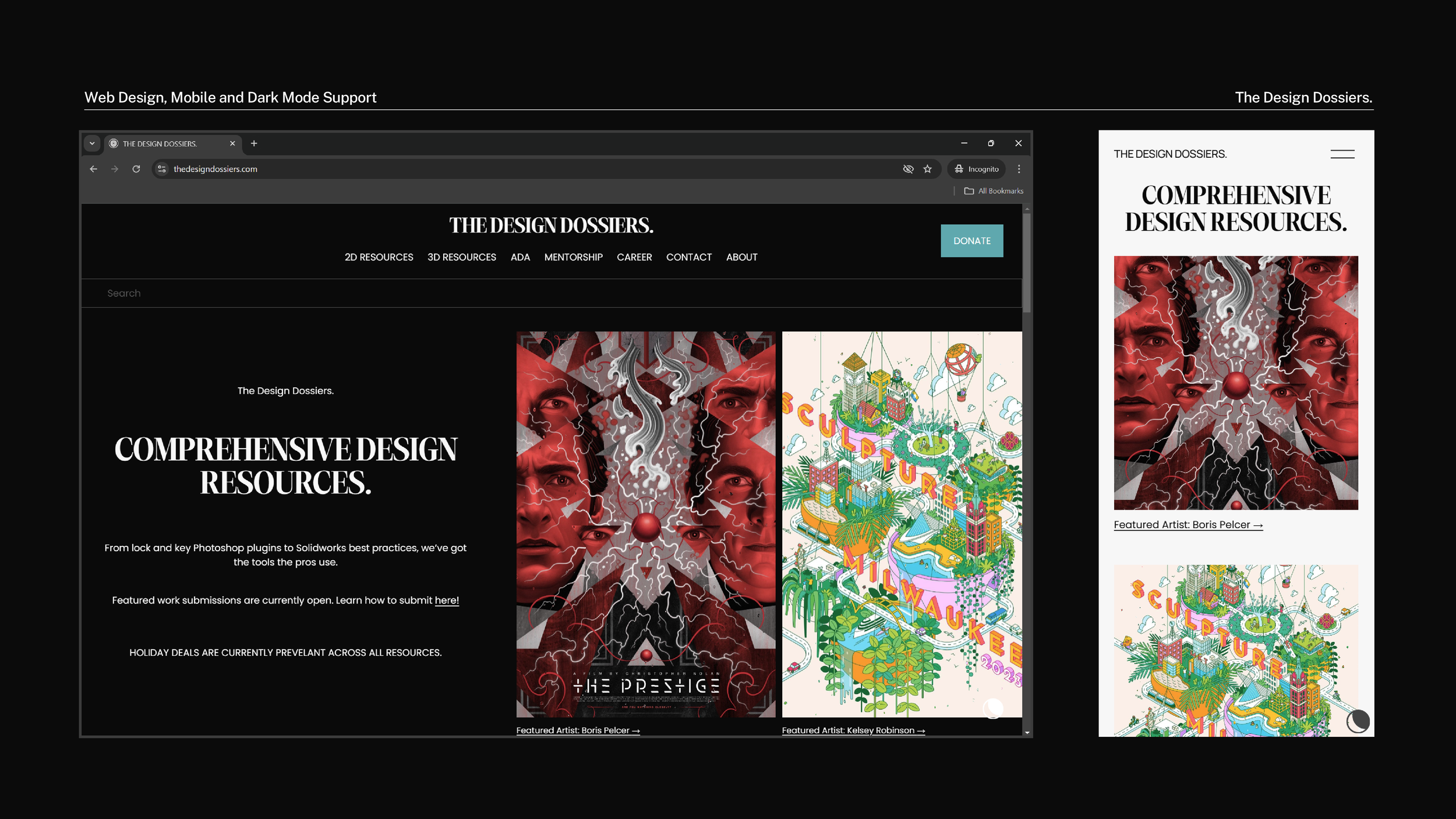Go forward in browser history

tap(115, 169)
